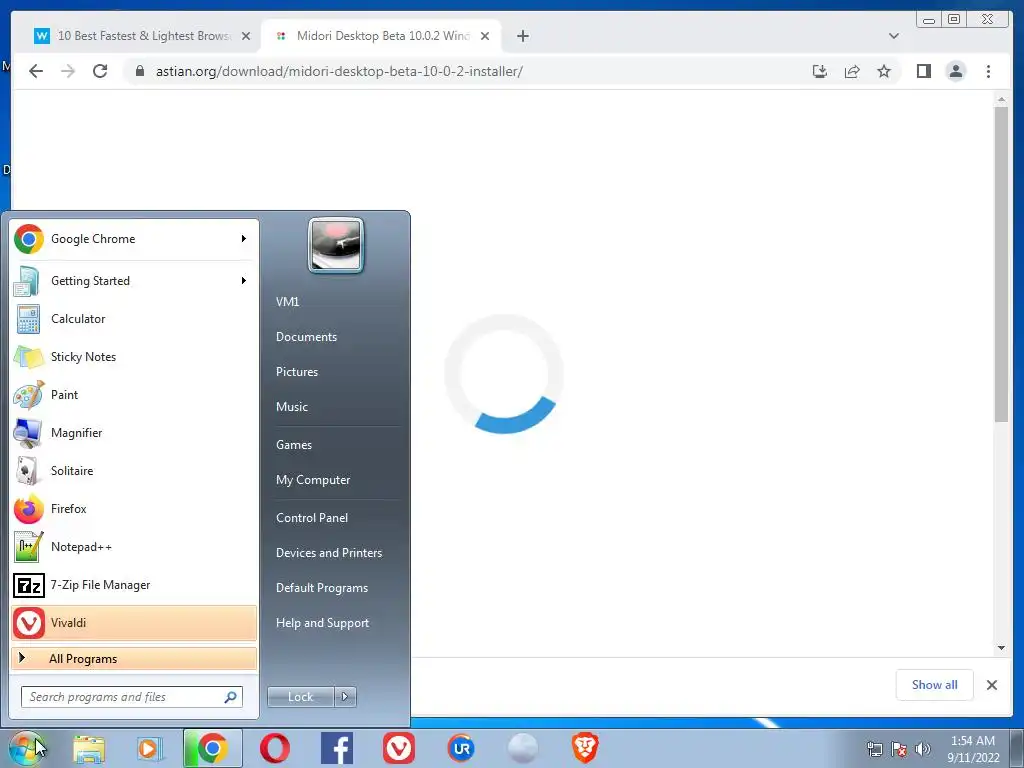Open Windows Media Player from taskbar
The height and width of the screenshot is (768, 1024).
click(150, 748)
